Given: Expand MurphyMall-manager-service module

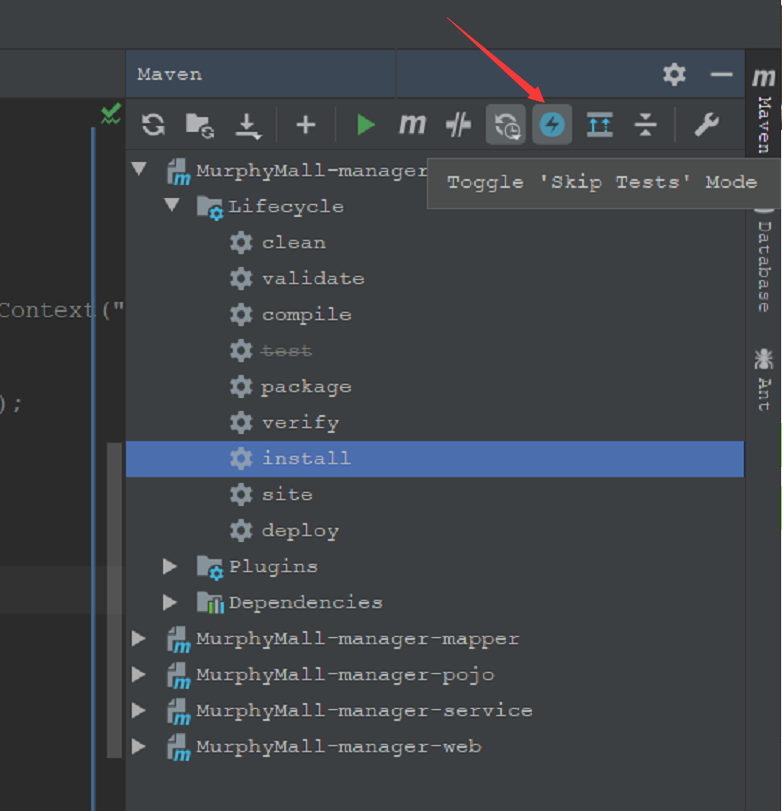Looking at the screenshot, I should click(x=138, y=710).
